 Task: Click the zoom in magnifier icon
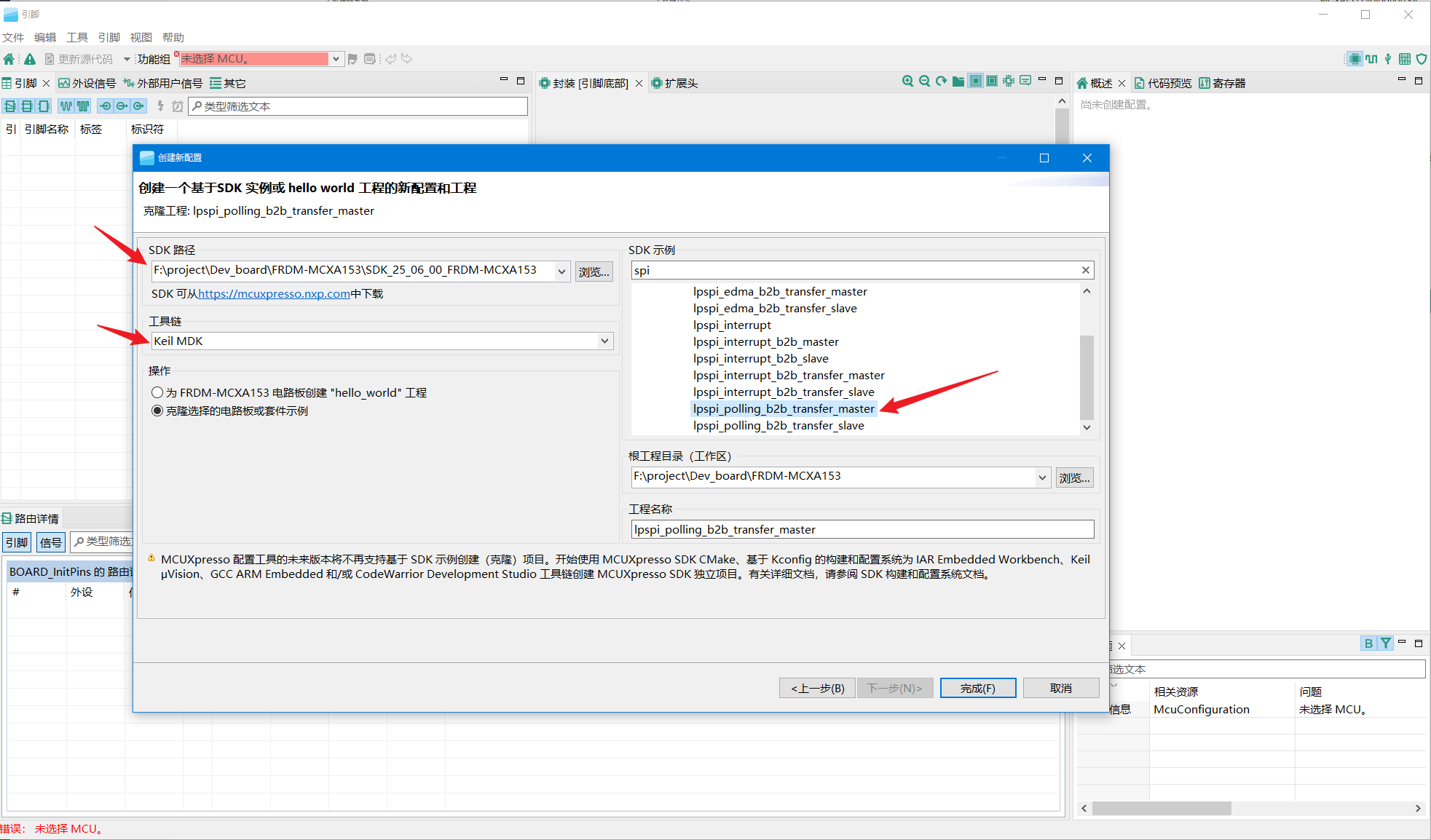tap(907, 82)
